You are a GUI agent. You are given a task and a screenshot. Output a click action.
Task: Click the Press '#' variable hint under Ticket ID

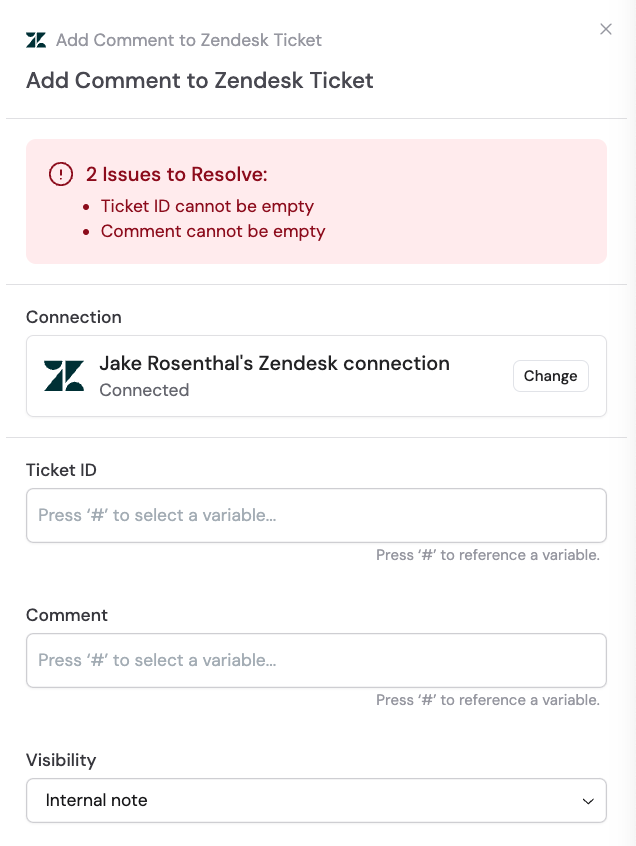(x=488, y=555)
